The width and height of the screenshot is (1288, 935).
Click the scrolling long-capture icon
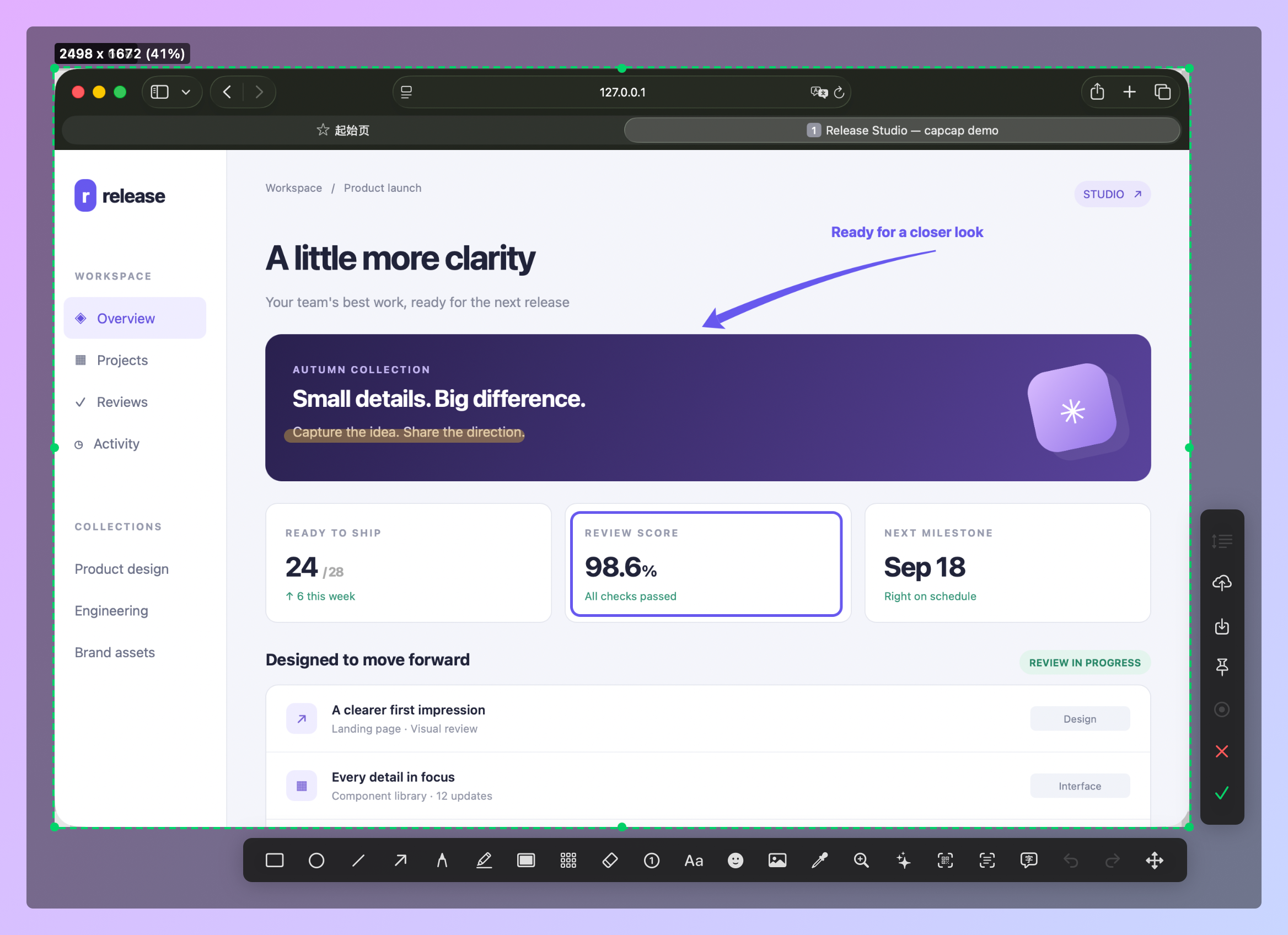point(1221,541)
